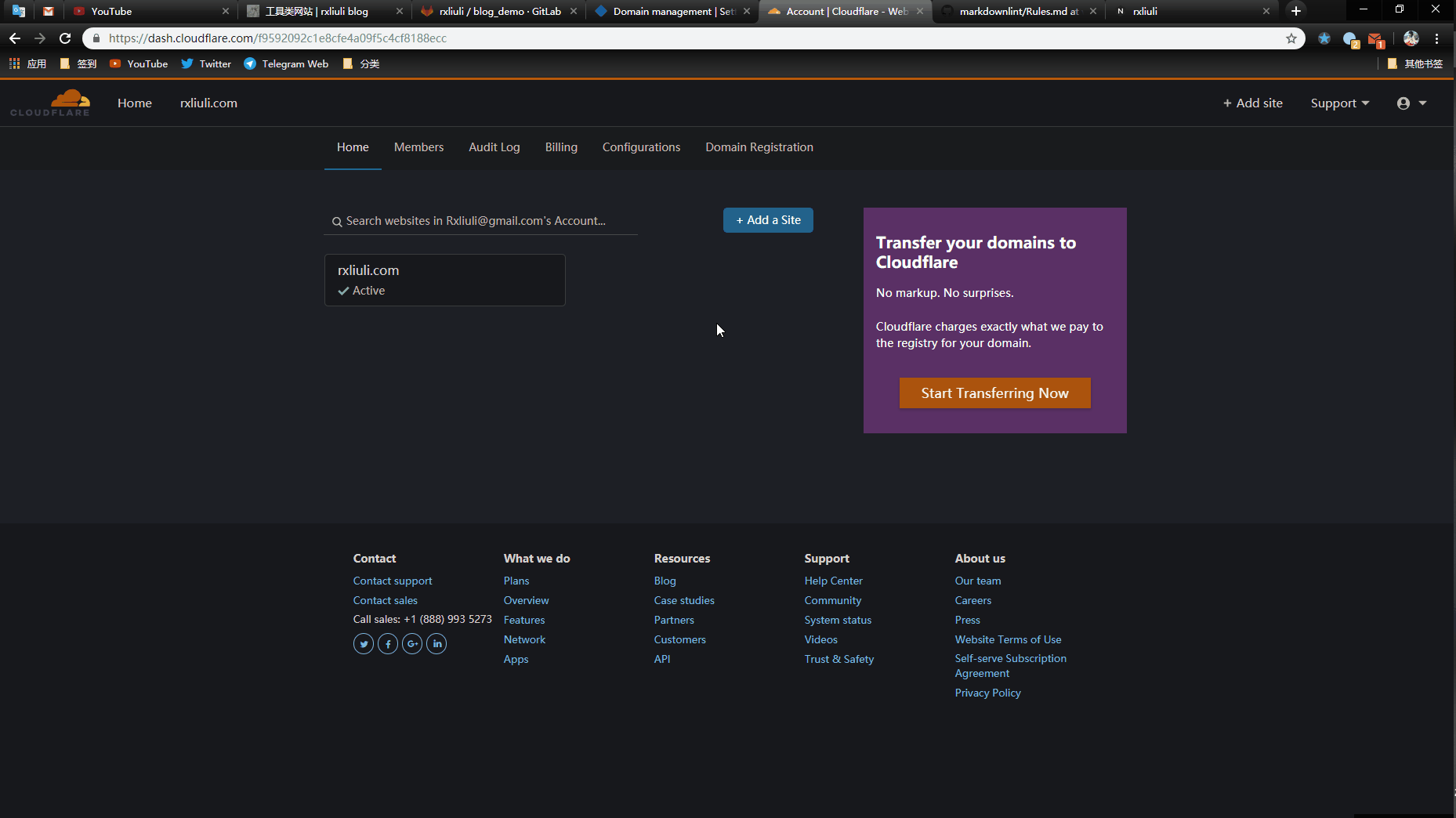
Task: Open Case studies footer link
Action: coord(684,600)
